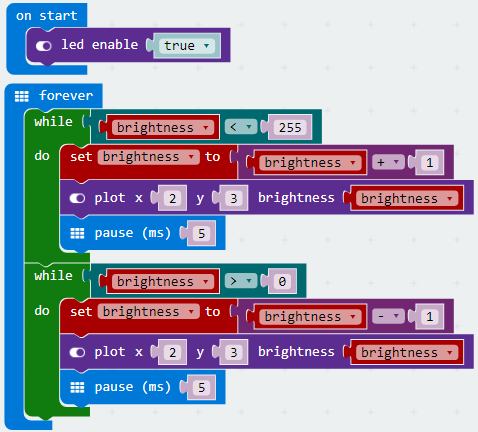Click the 255 value field
The width and height of the screenshot is (478, 432).
[290, 127]
